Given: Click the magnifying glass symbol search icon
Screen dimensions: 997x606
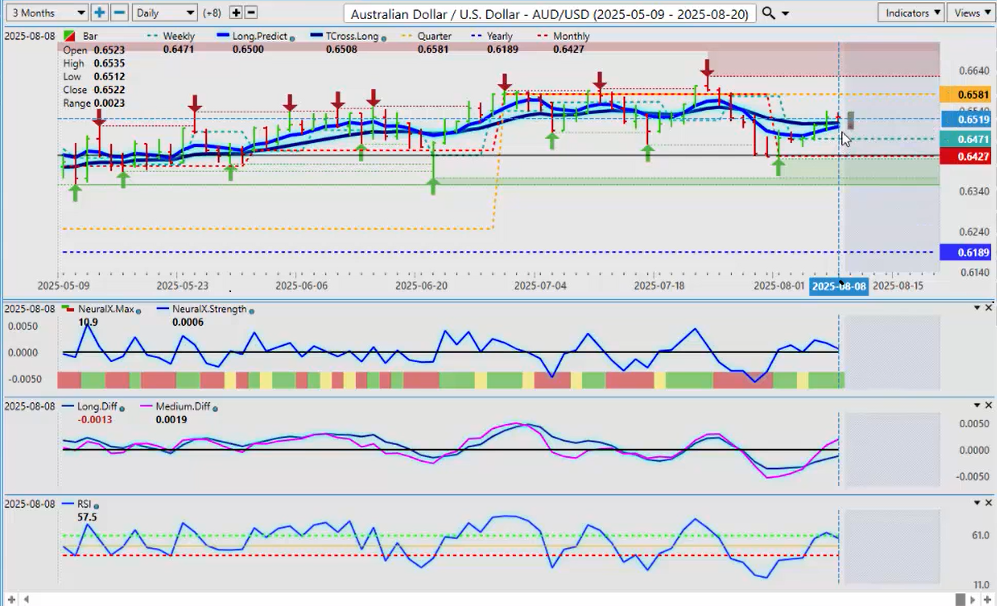Looking at the screenshot, I should pyautogui.click(x=768, y=13).
